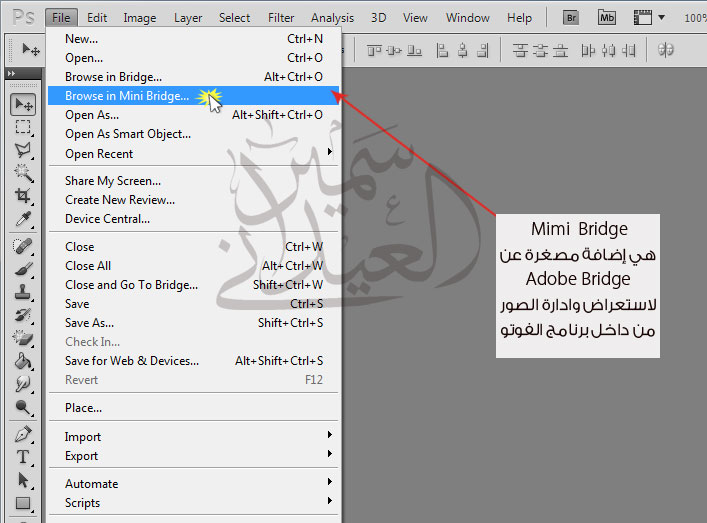Align right edges icon in options bar
The image size is (707, 523).
(482, 50)
